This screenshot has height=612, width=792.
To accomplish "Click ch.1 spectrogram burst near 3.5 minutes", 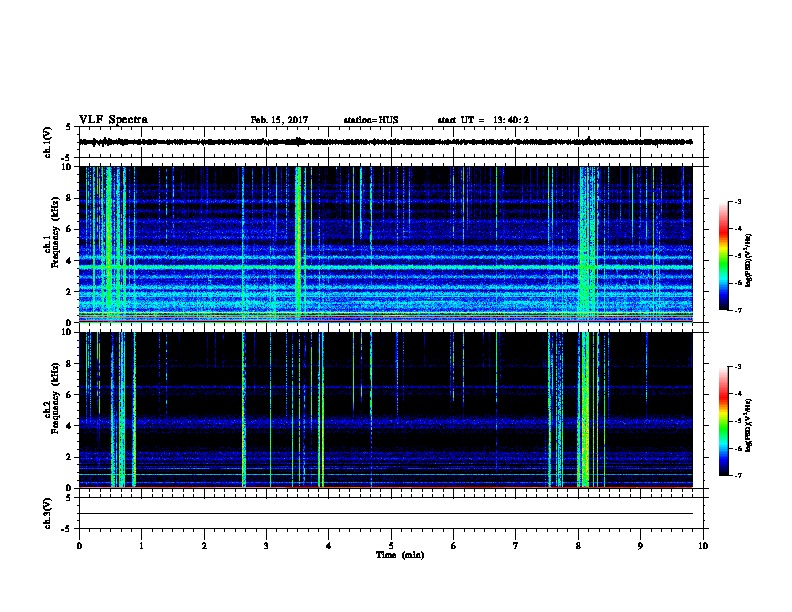I will 298,242.
